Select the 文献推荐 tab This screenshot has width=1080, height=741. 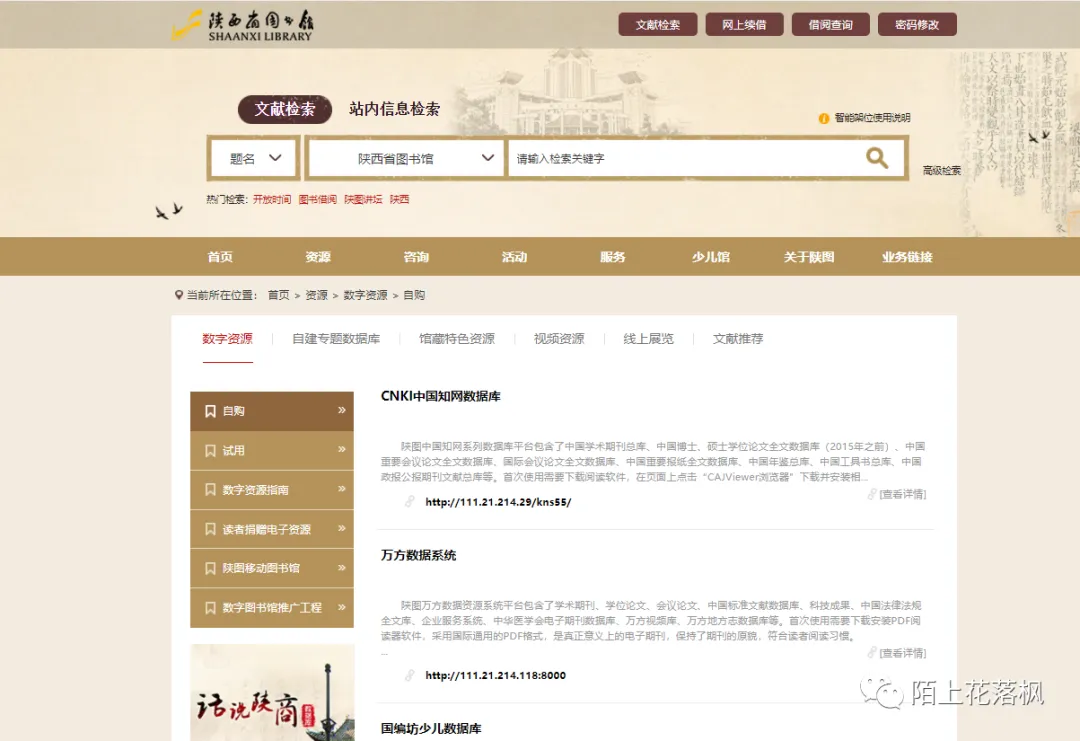pos(738,339)
